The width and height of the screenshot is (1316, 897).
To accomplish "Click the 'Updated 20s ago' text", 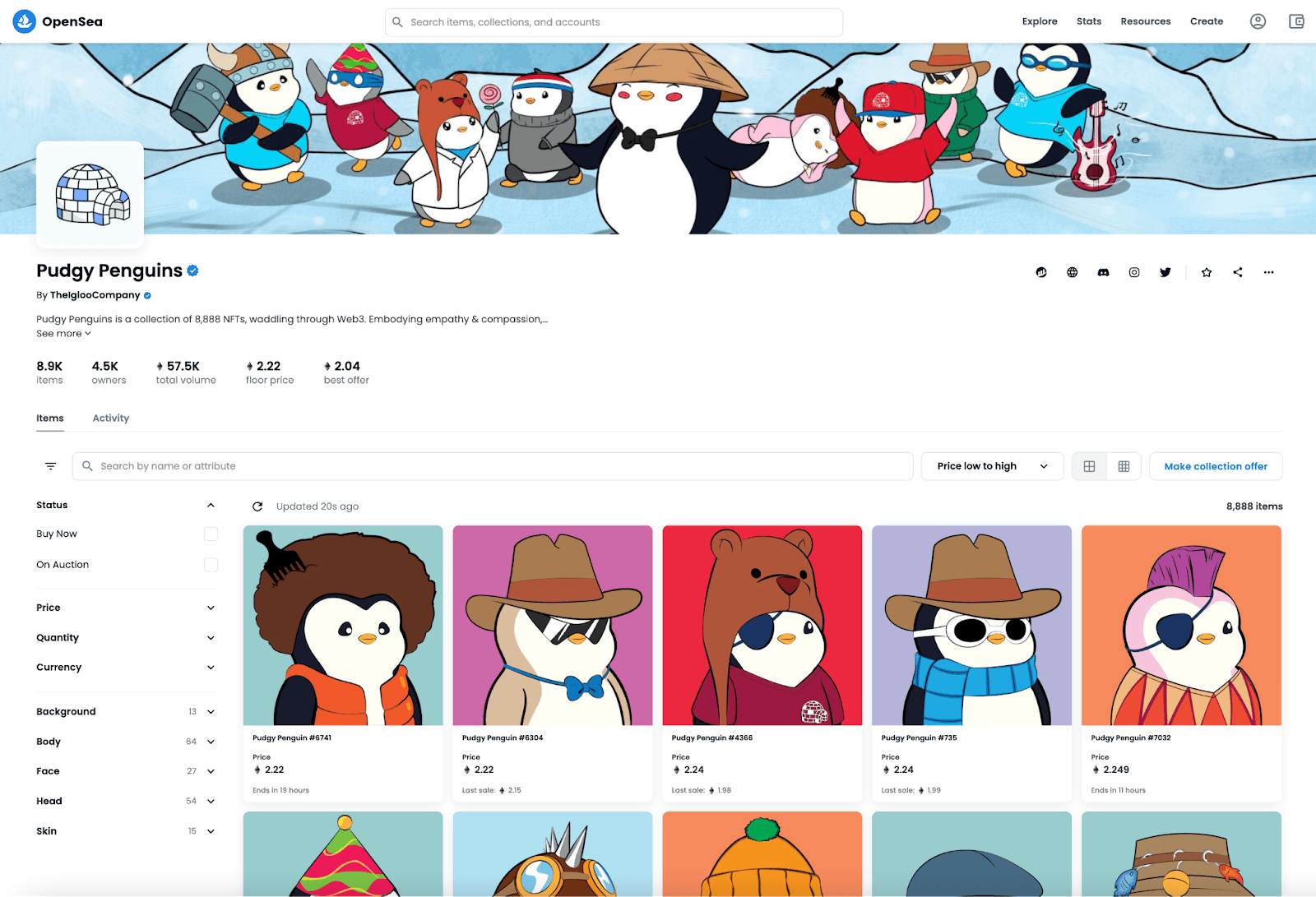I will (x=317, y=506).
